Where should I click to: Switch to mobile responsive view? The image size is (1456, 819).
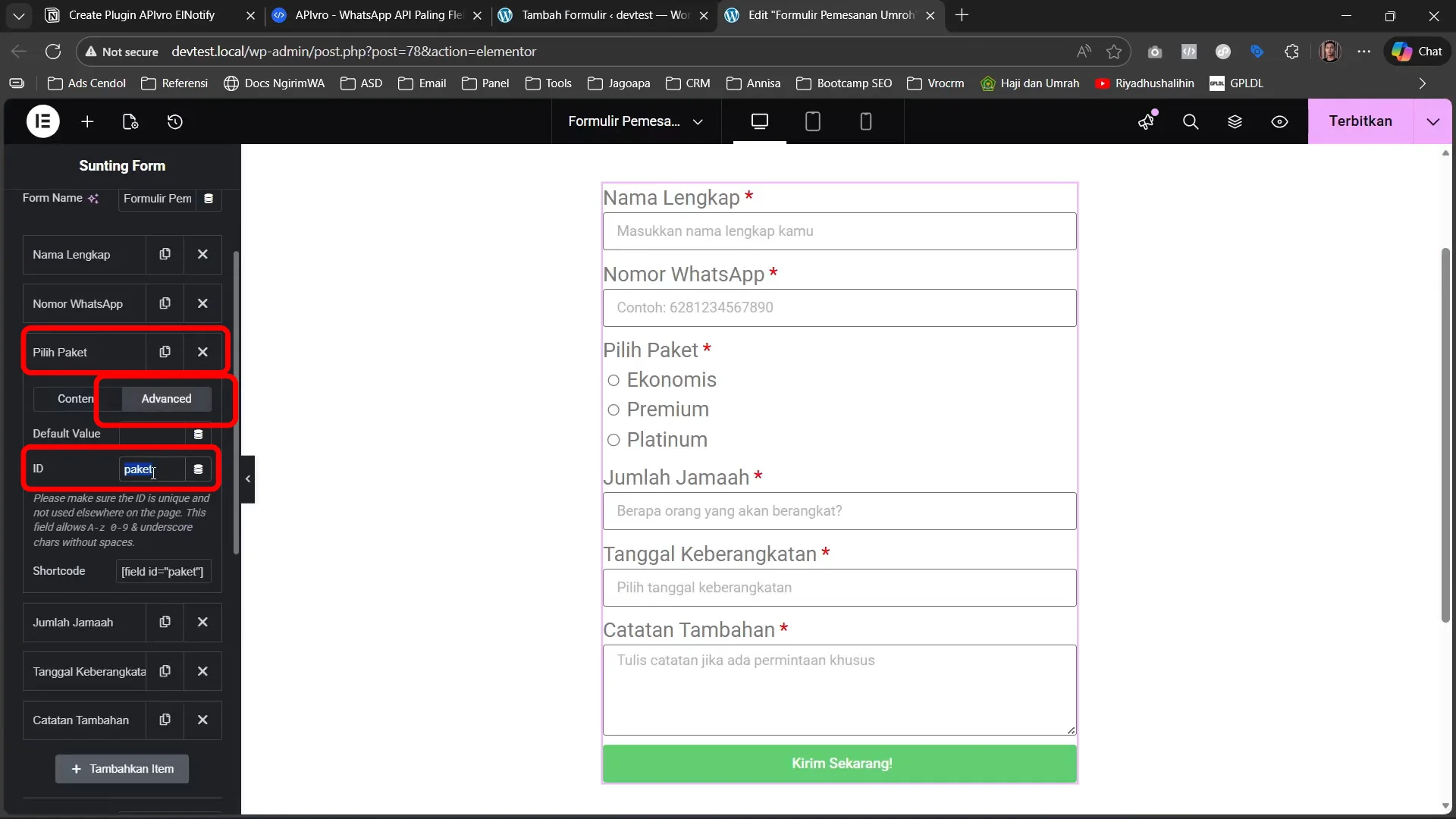[865, 121]
